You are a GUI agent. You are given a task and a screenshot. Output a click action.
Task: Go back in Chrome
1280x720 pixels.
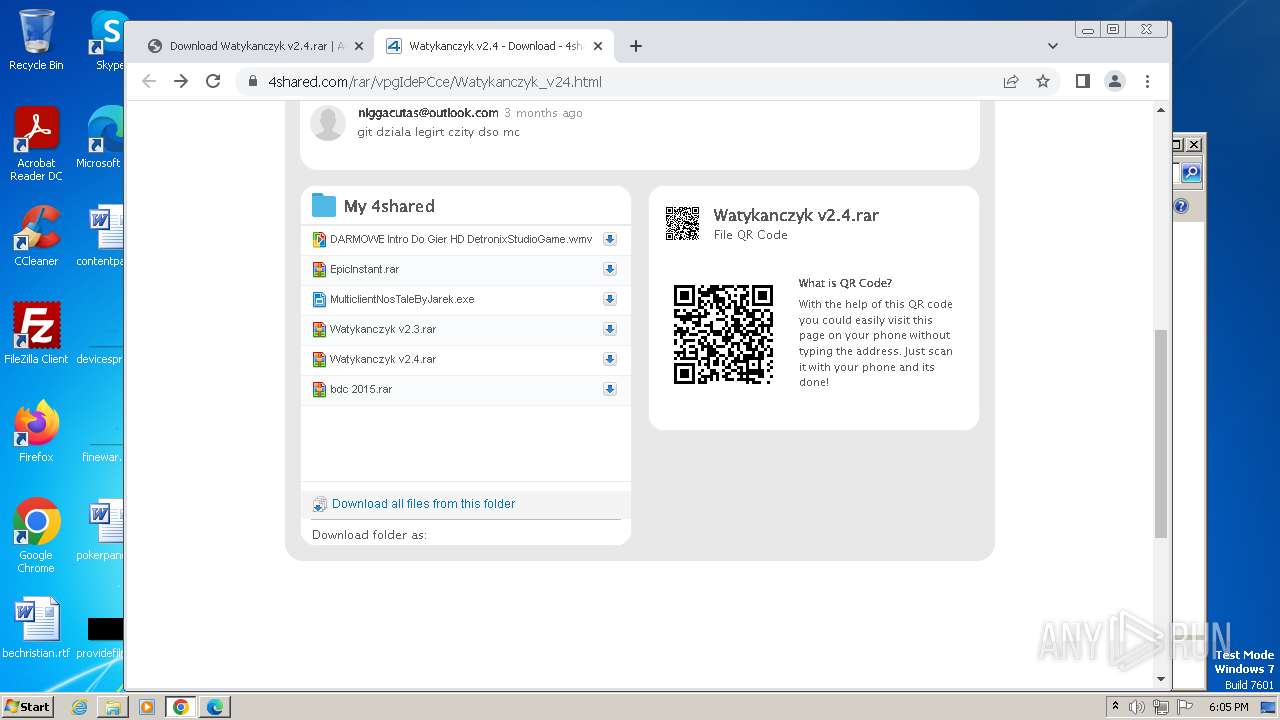149,82
